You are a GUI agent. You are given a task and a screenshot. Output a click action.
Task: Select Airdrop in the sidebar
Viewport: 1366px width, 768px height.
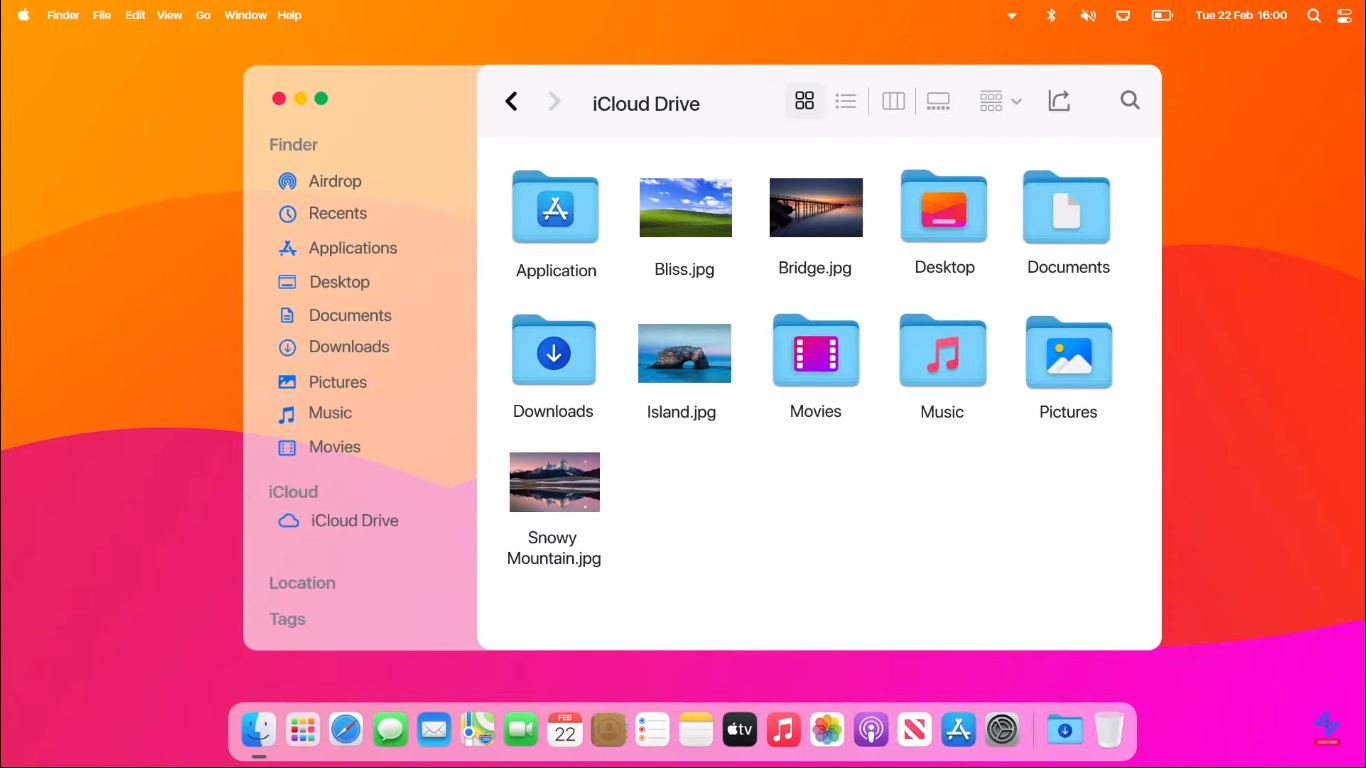[x=334, y=181]
